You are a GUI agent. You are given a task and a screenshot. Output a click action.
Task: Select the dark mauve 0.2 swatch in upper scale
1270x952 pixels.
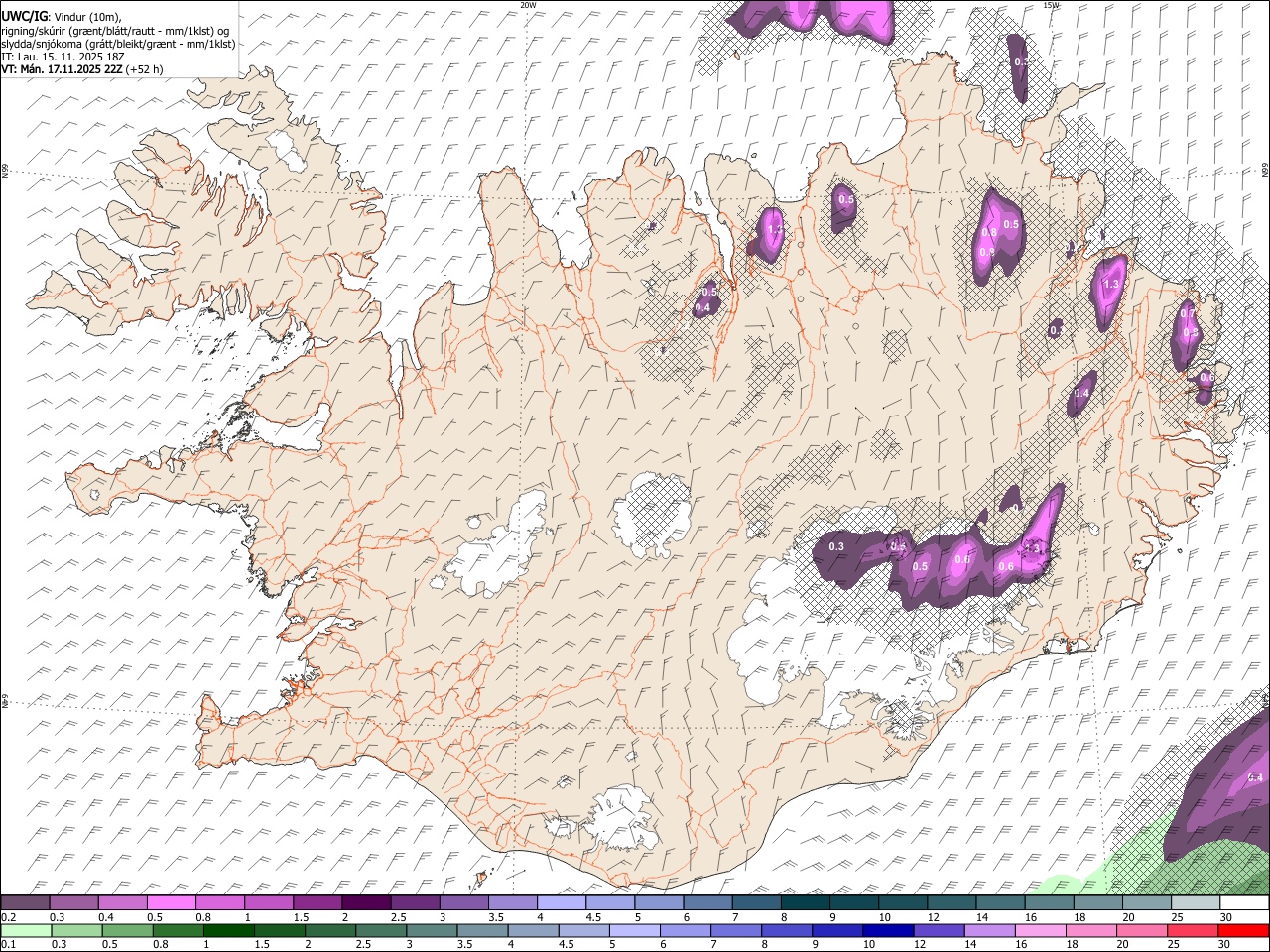click(x=25, y=903)
